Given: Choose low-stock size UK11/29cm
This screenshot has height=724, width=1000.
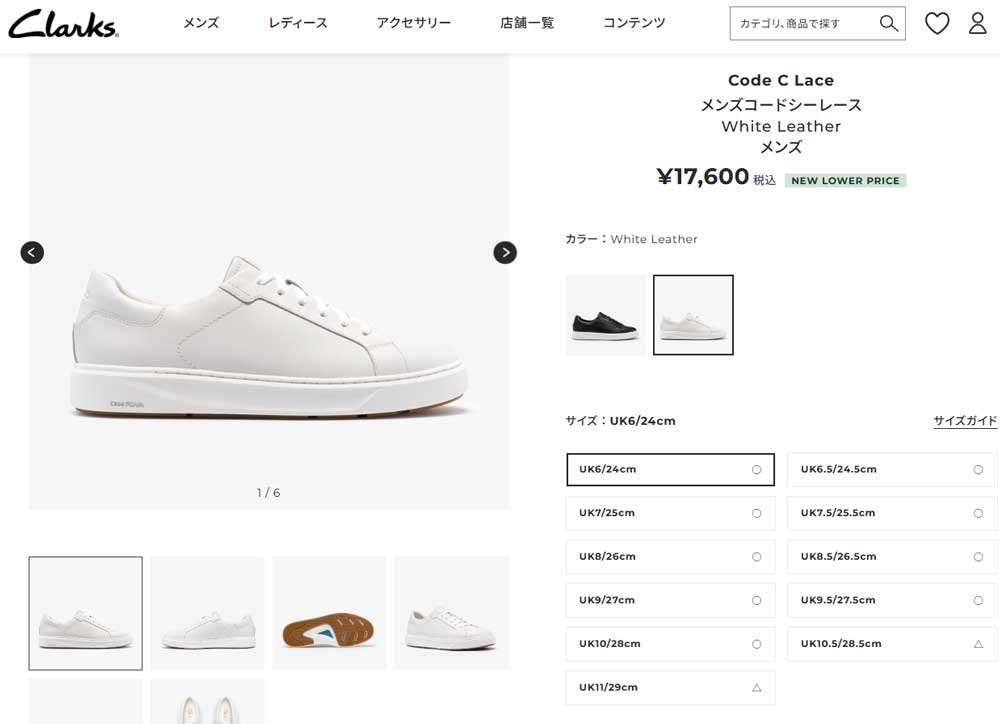Looking at the screenshot, I should tap(670, 688).
